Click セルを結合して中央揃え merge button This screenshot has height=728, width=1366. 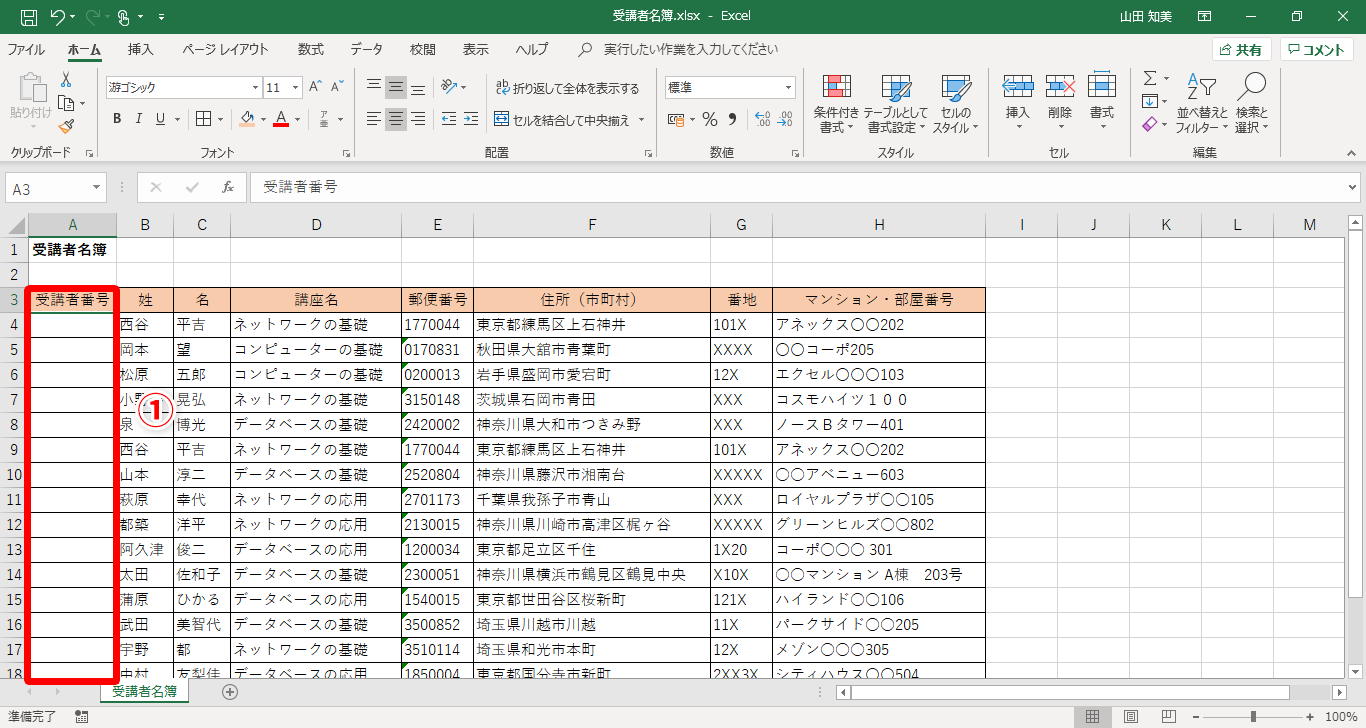pos(562,120)
